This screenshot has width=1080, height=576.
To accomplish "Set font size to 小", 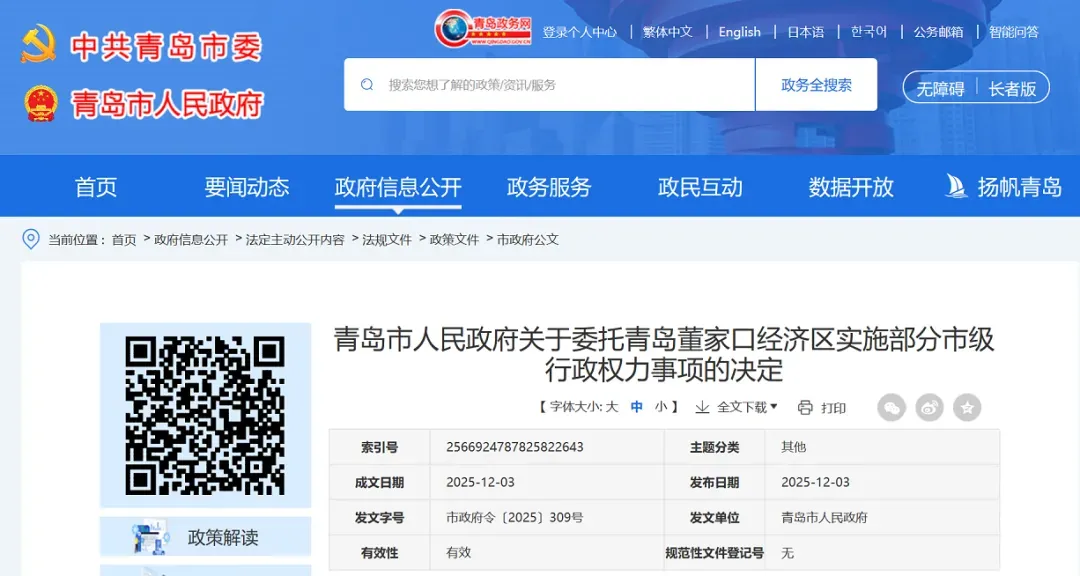I will click(661, 407).
